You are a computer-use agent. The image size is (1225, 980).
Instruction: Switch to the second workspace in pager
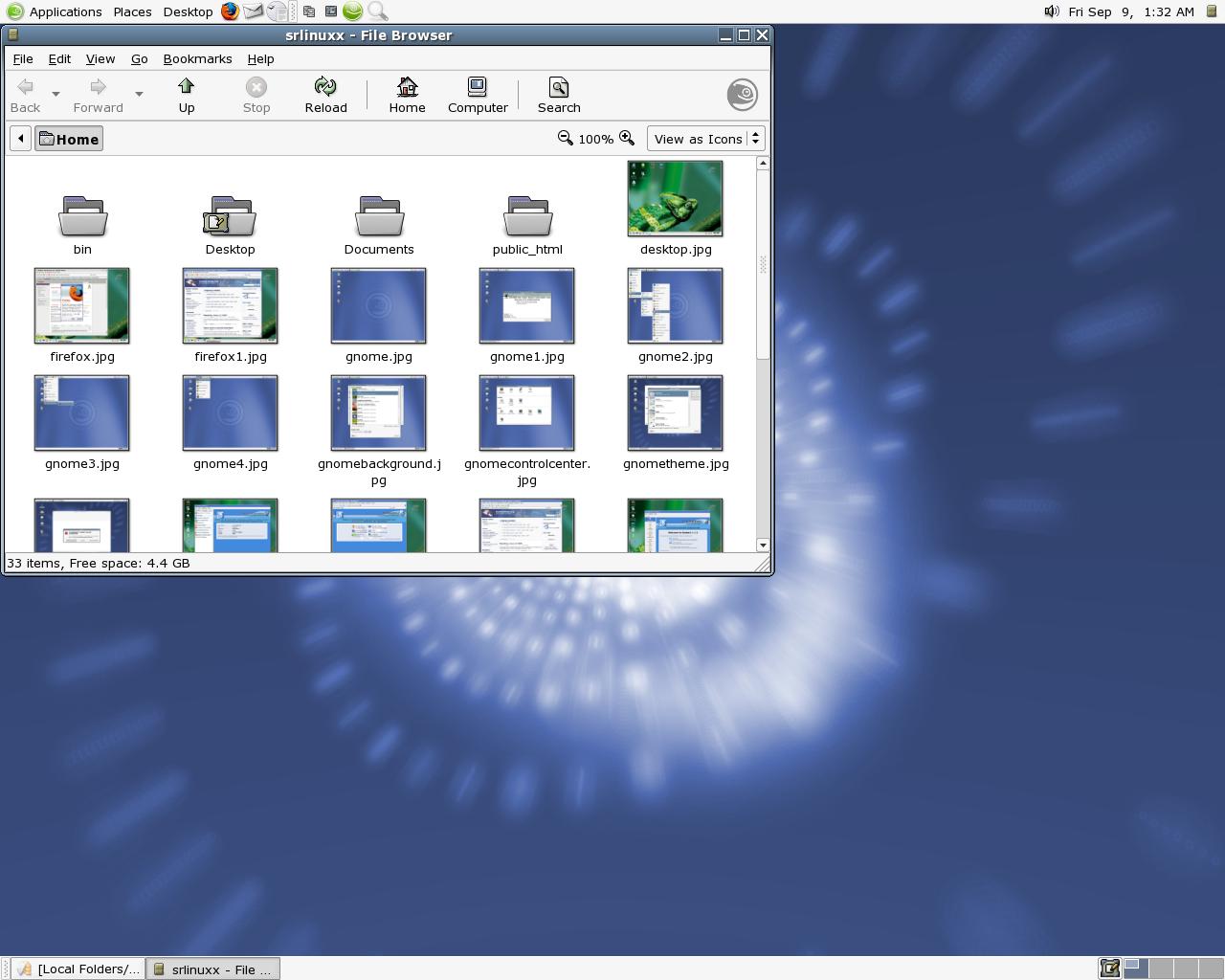1161,969
